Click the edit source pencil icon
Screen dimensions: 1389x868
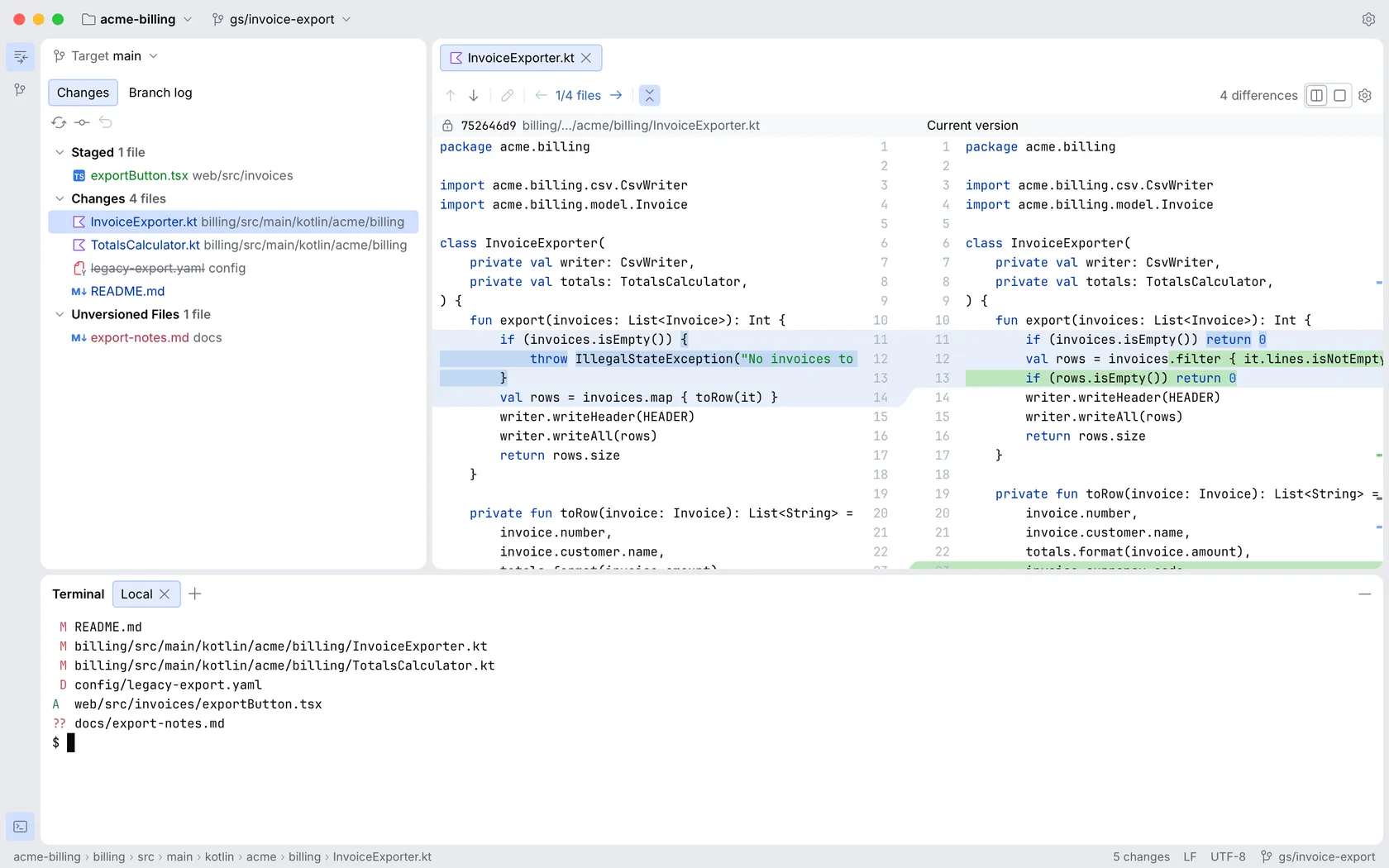[x=508, y=96]
